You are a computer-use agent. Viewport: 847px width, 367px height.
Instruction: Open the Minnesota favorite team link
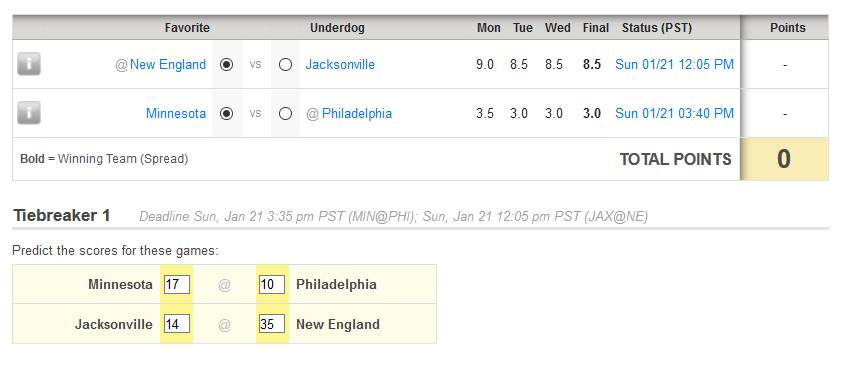[176, 114]
